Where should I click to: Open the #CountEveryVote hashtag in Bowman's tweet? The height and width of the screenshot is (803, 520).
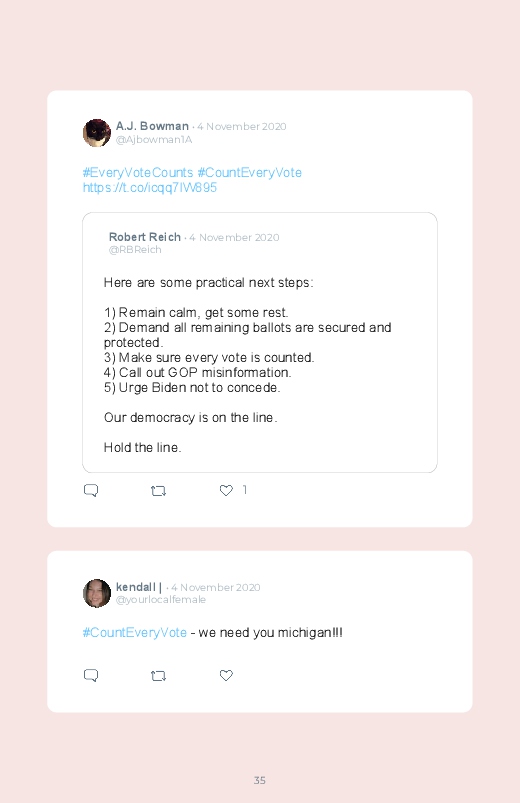click(249, 173)
